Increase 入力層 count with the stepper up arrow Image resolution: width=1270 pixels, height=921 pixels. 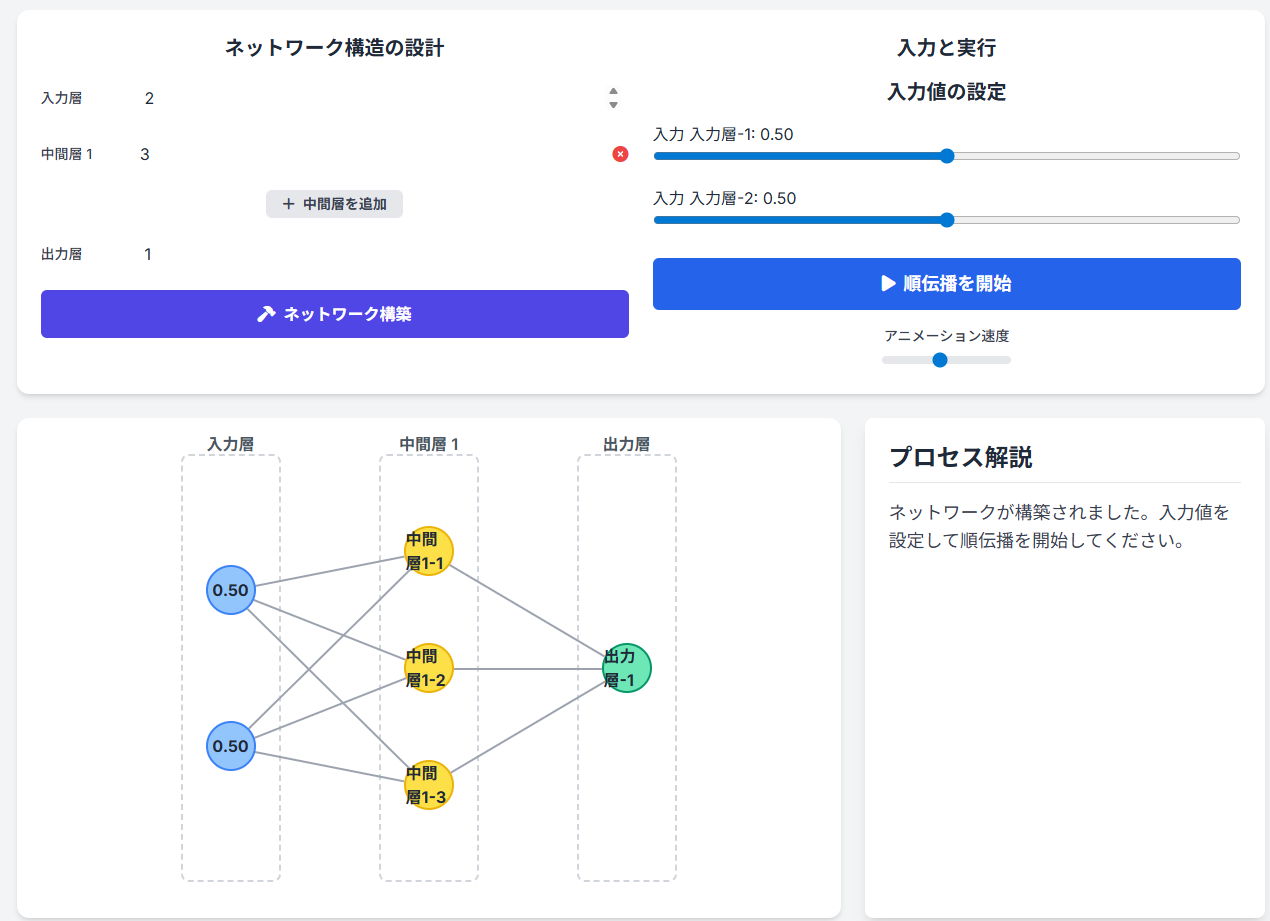tap(613, 92)
